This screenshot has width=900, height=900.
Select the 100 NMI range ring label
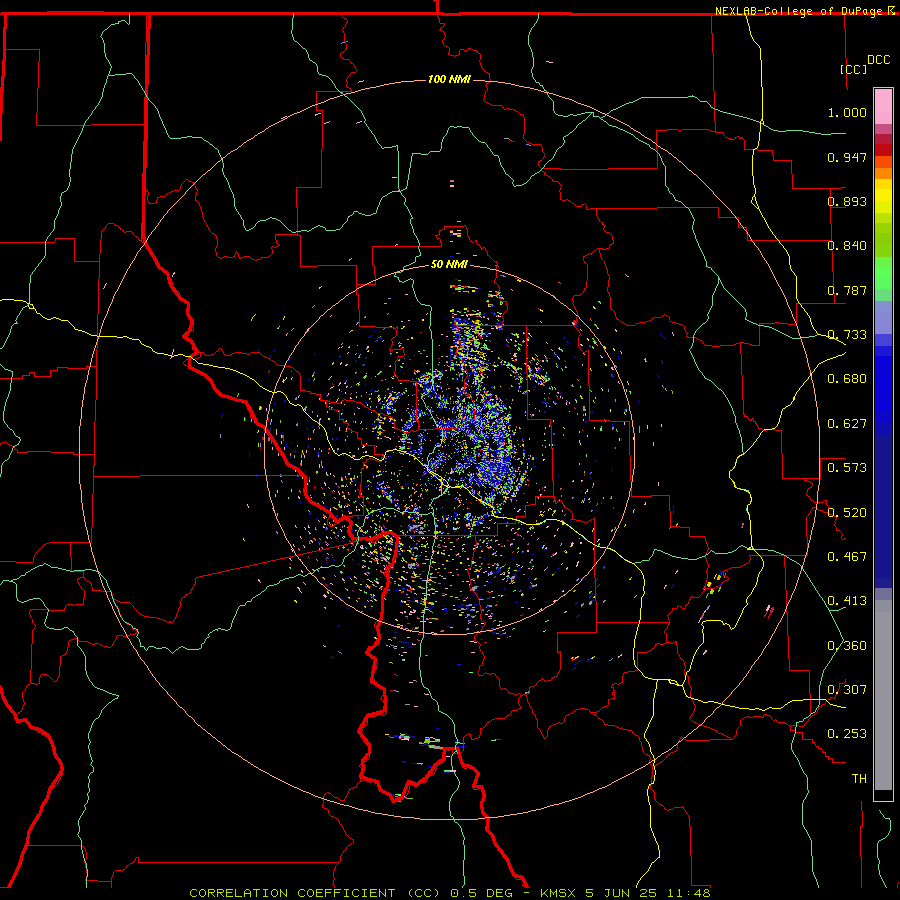pyautogui.click(x=449, y=79)
